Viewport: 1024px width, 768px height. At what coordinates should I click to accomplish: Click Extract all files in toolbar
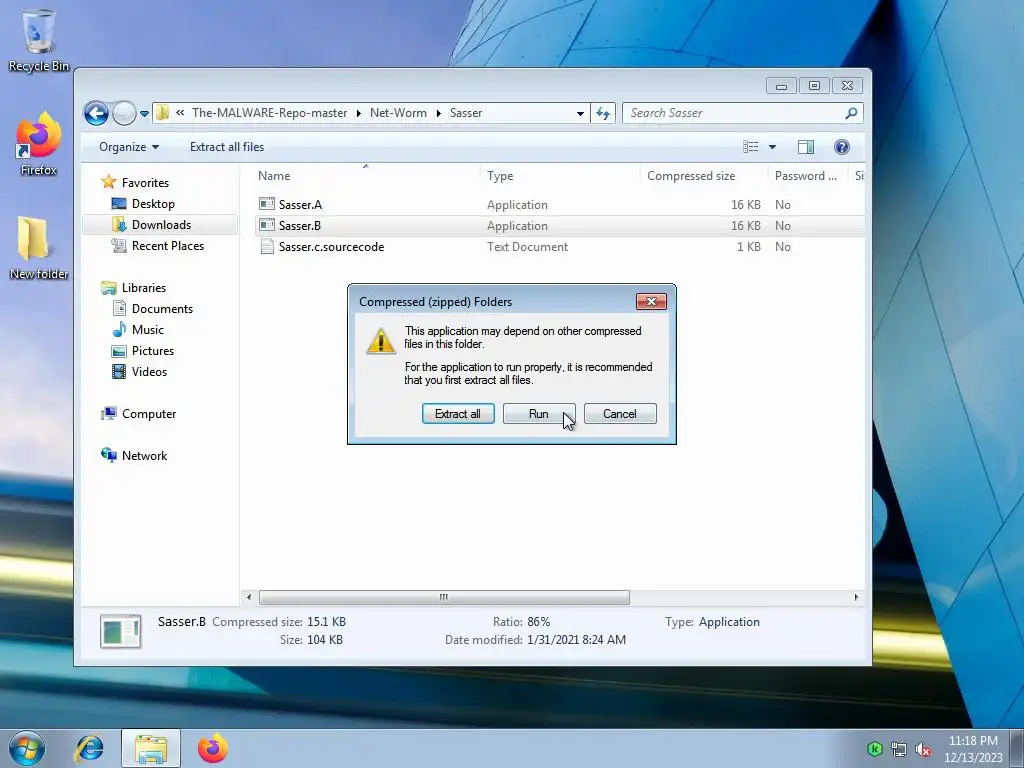point(227,147)
